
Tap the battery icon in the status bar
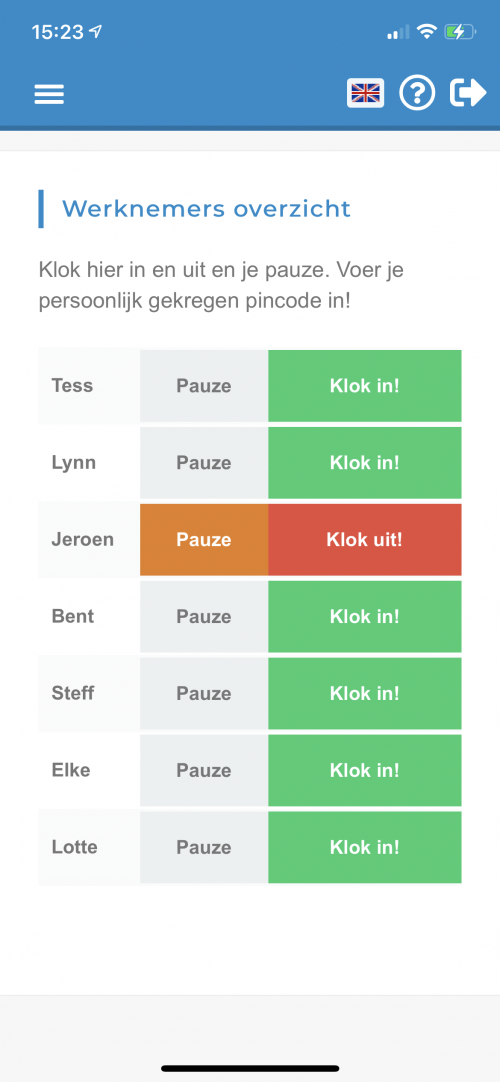[459, 32]
